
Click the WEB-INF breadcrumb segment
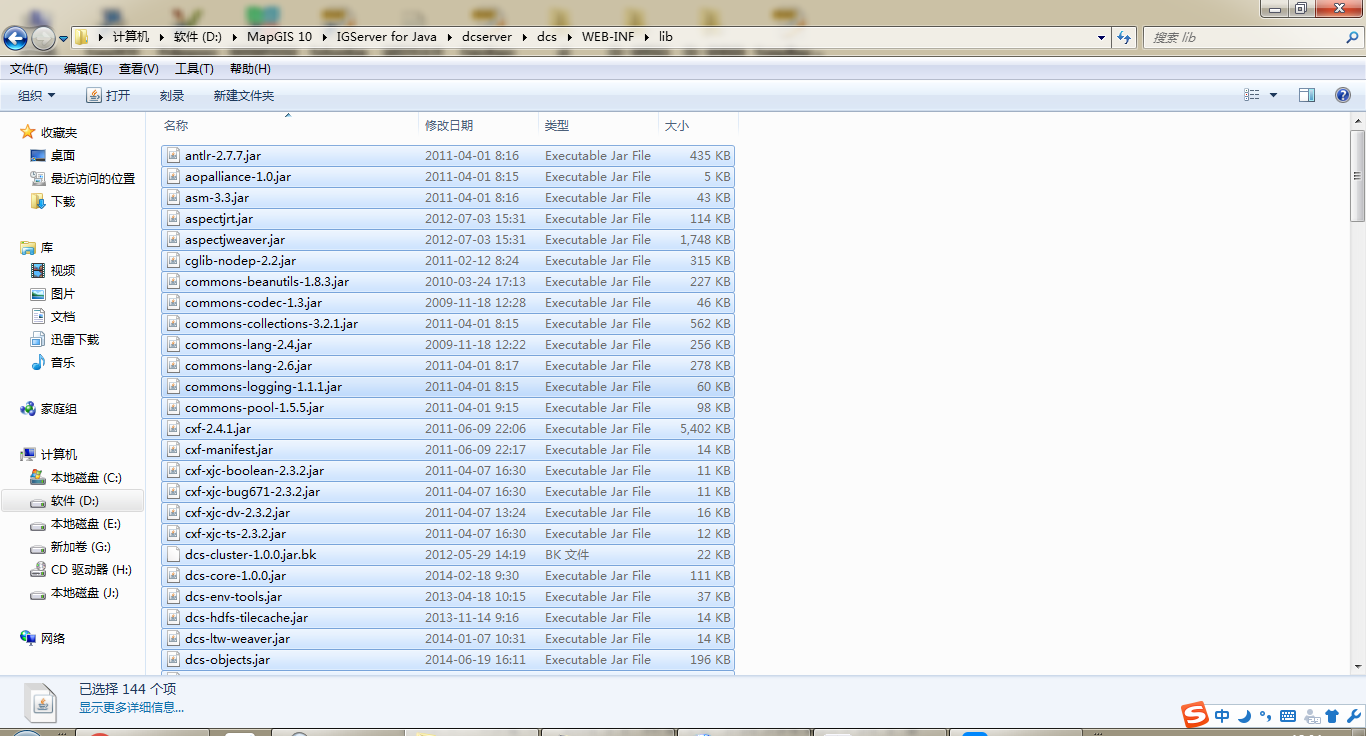(x=608, y=37)
